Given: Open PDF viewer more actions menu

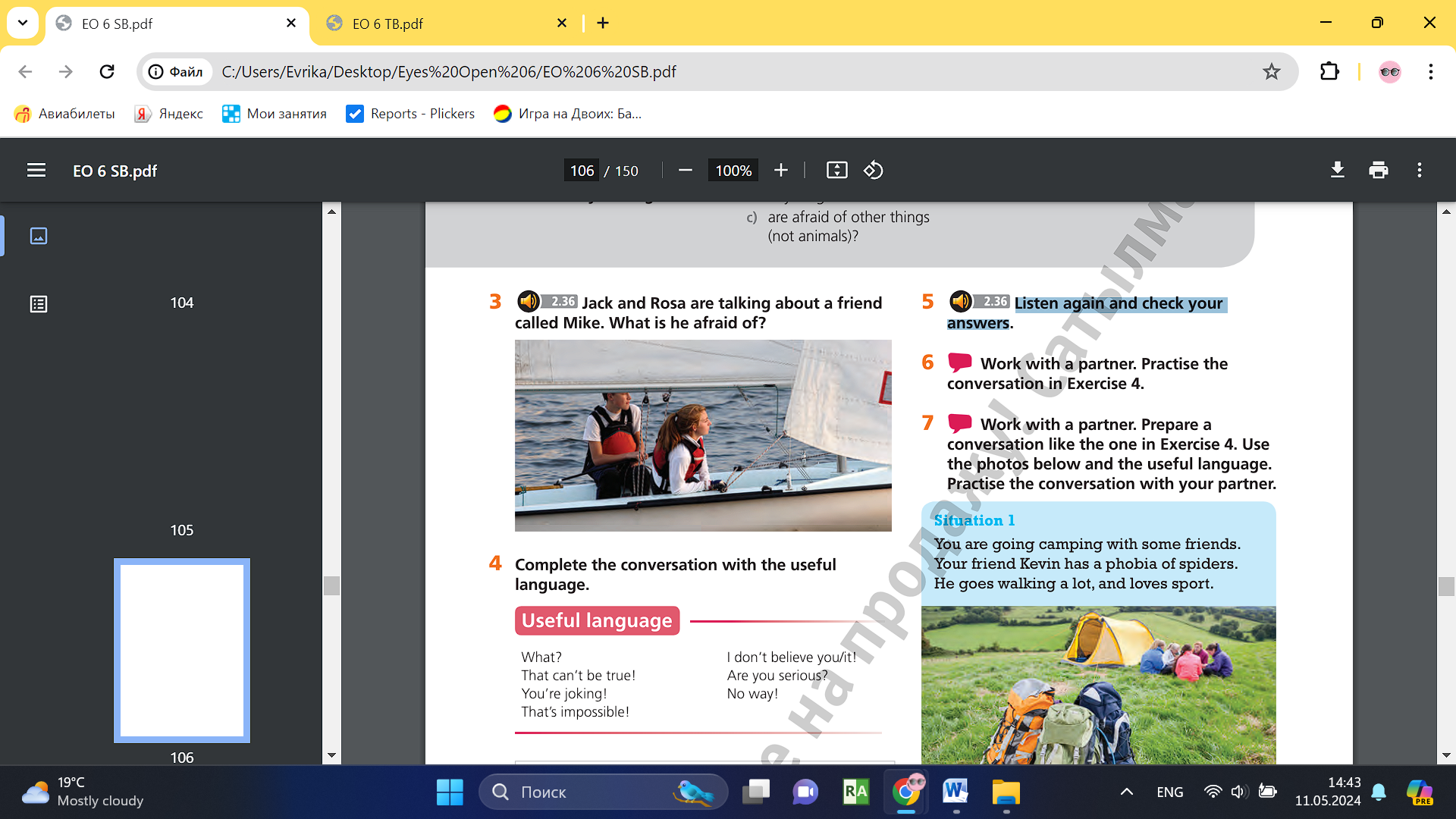Looking at the screenshot, I should (1420, 171).
